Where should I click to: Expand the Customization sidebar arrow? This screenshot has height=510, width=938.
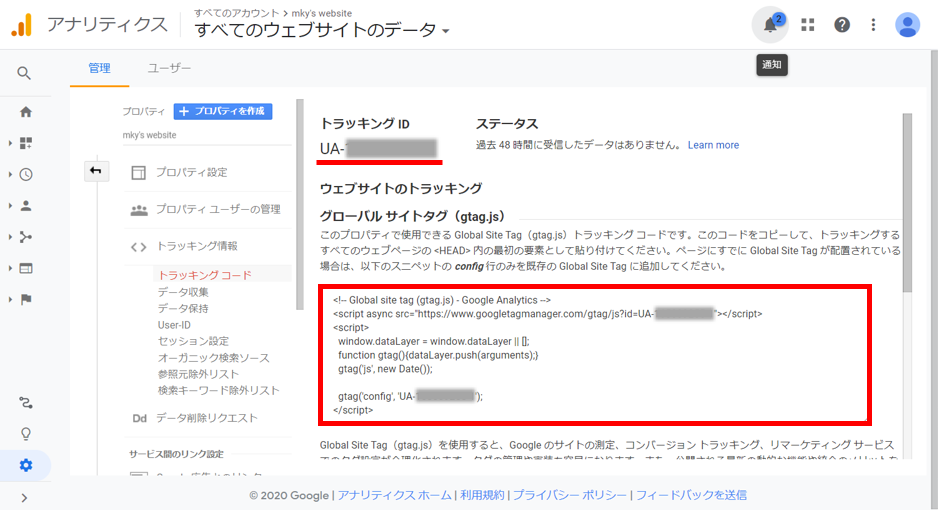pos(10,143)
